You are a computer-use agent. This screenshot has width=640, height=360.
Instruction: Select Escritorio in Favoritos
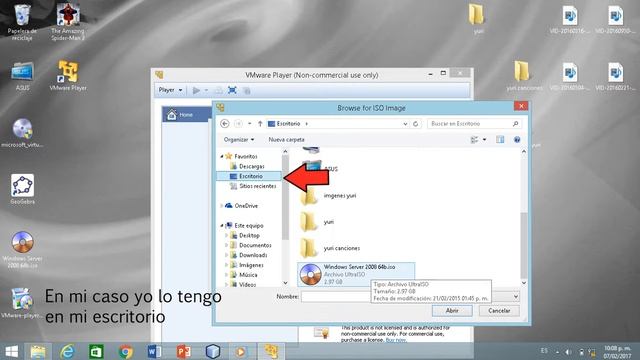click(249, 176)
